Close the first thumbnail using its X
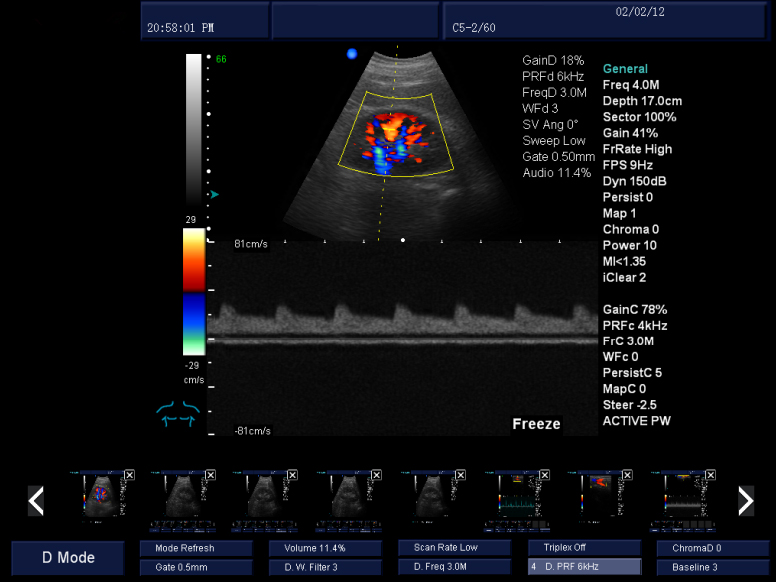Image resolution: width=776 pixels, height=582 pixels. coord(128,478)
